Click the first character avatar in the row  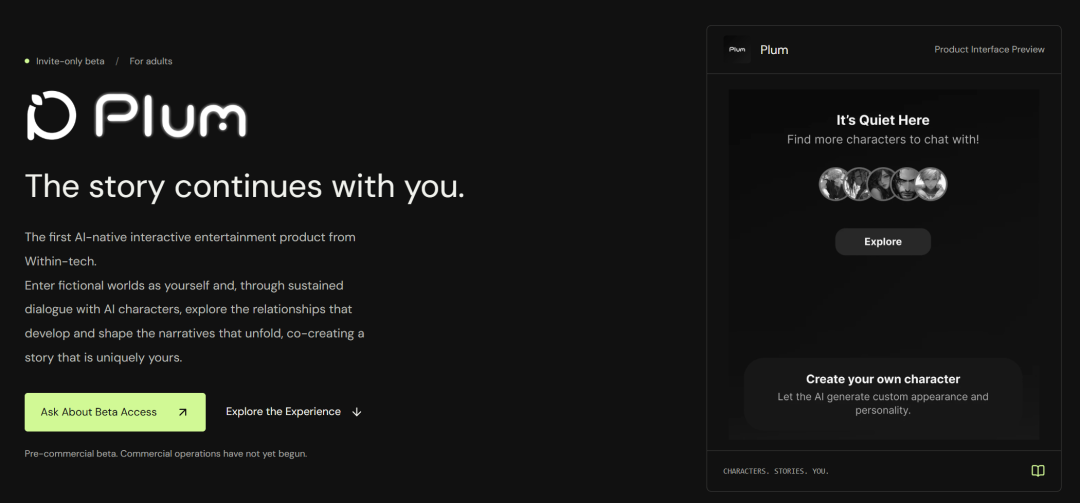click(835, 184)
